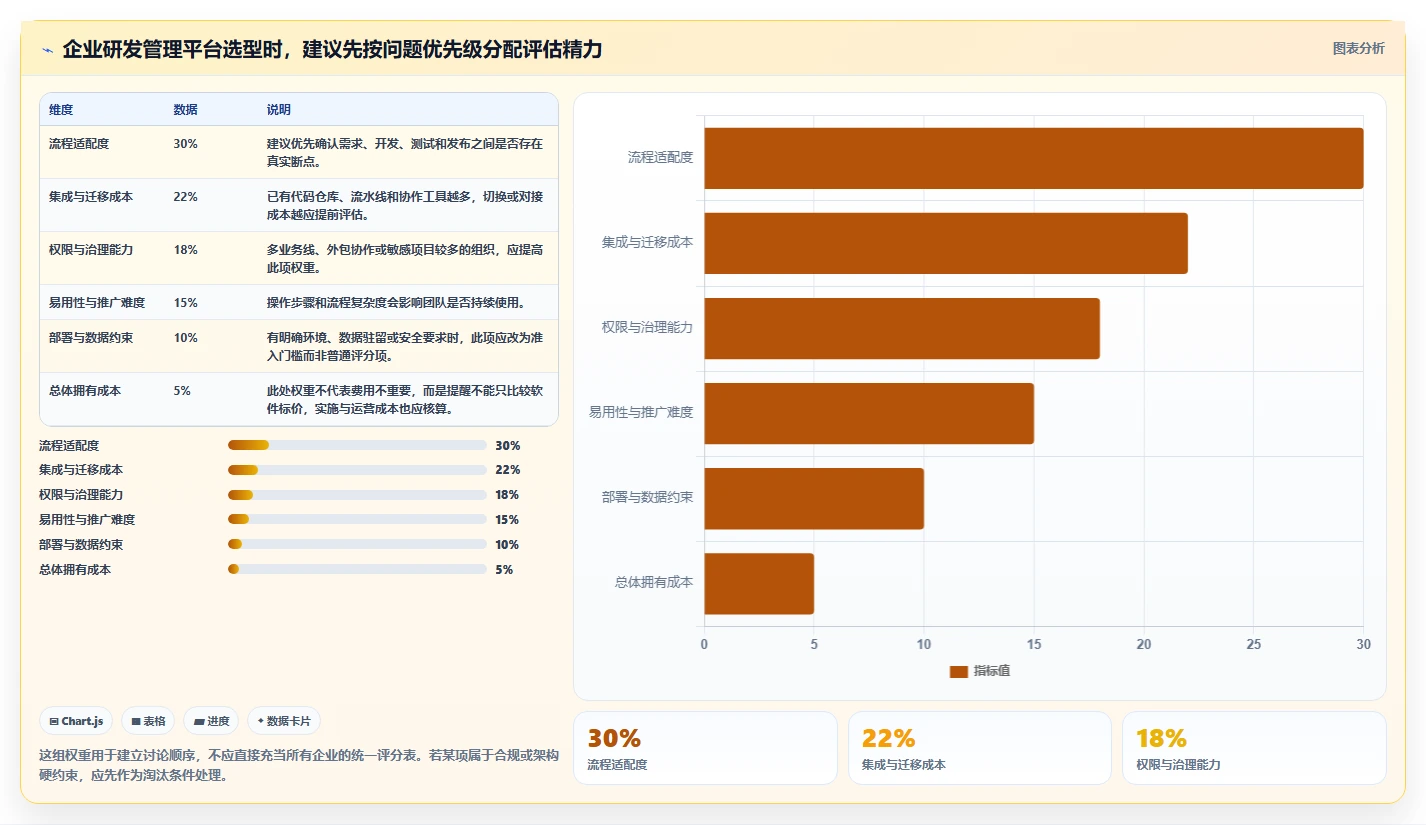1426x825 pixels.
Task: Click the 15% value in the table
Action: coord(185,303)
